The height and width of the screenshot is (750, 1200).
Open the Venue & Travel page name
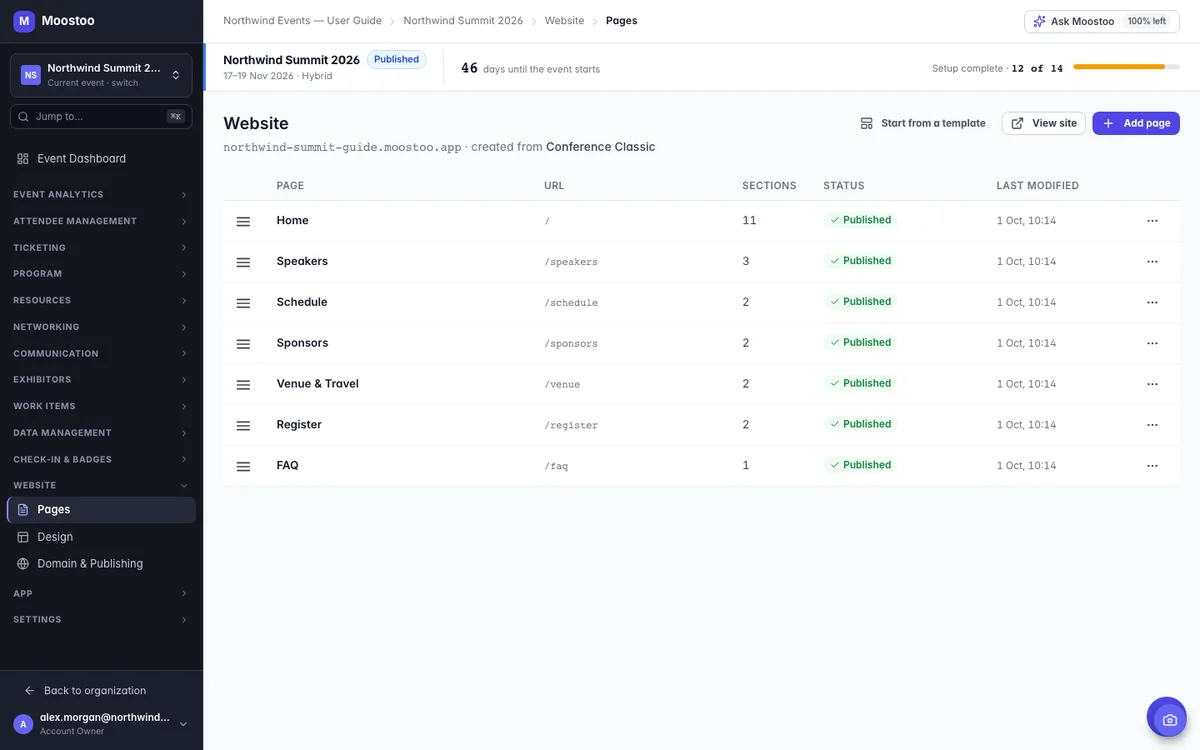[317, 384]
